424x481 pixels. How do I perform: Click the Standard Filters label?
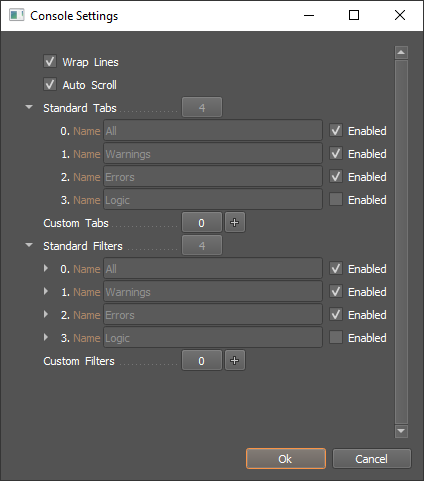tap(83, 246)
